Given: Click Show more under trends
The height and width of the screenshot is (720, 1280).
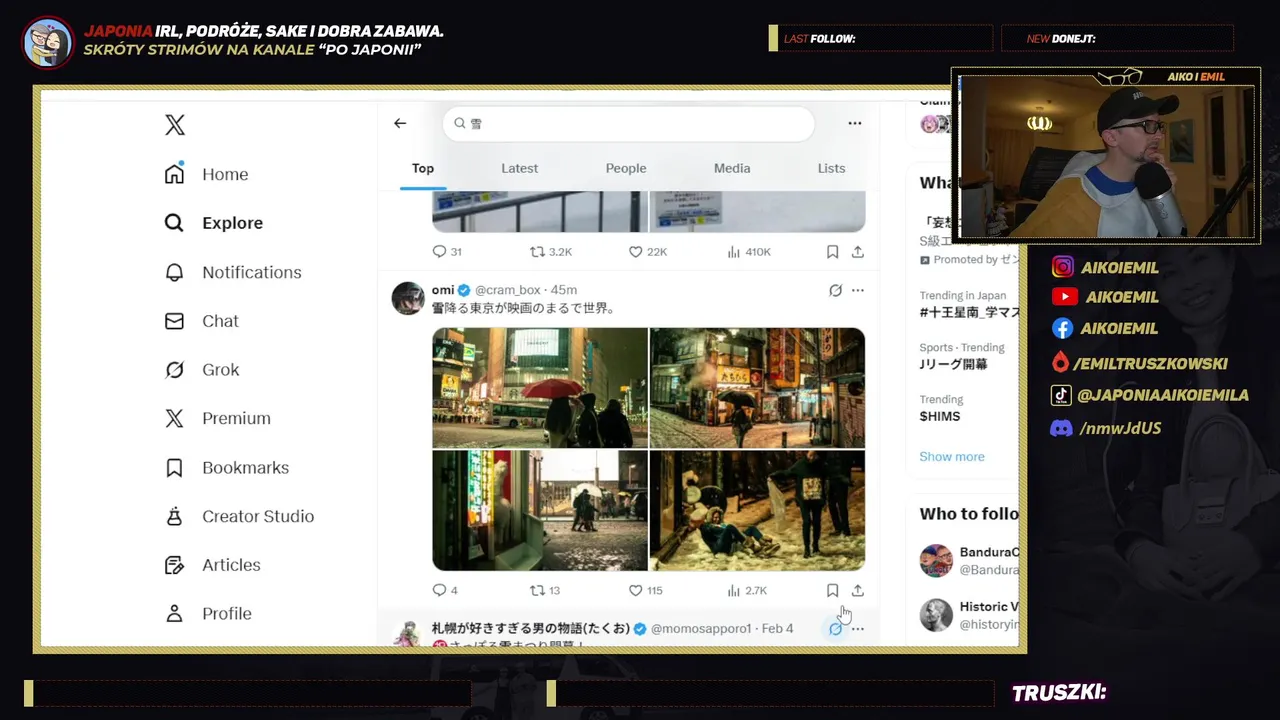Looking at the screenshot, I should 952,456.
